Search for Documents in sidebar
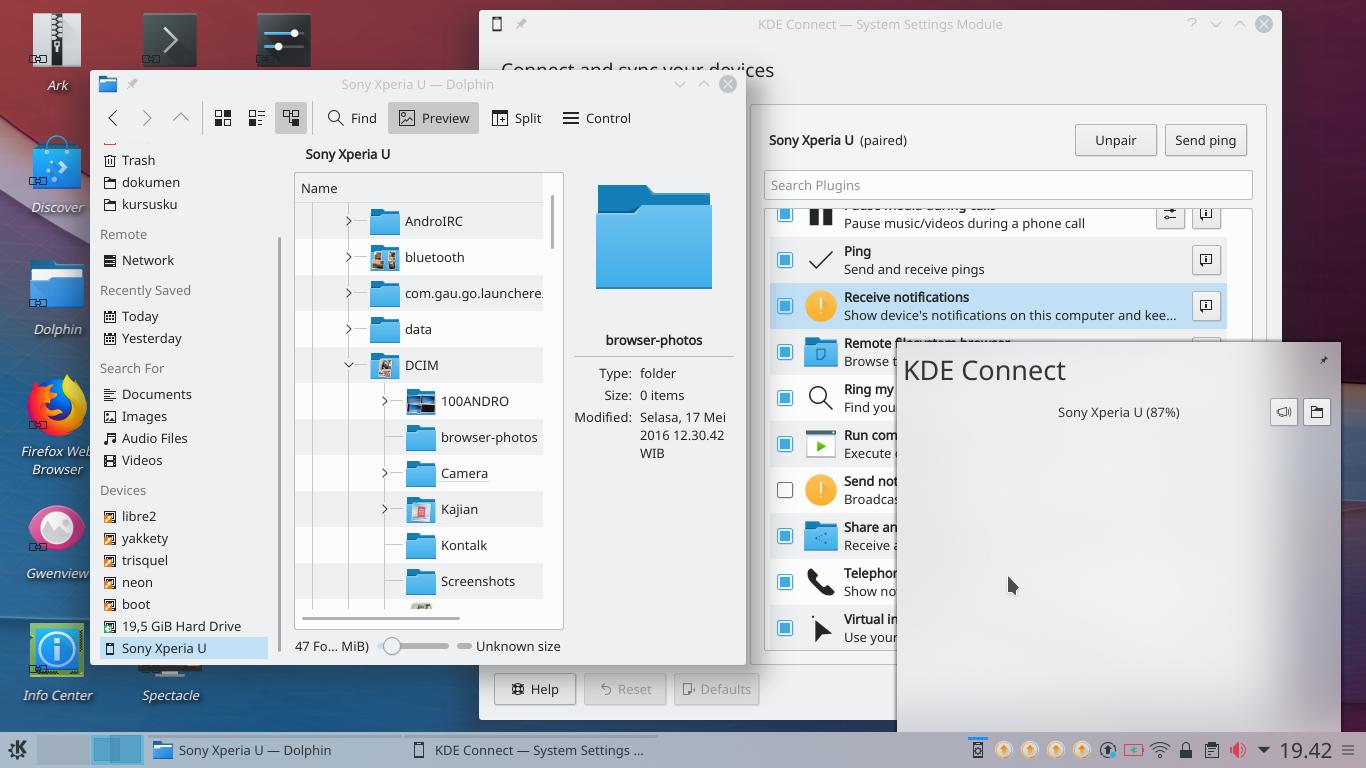The width and height of the screenshot is (1366, 768). point(156,394)
